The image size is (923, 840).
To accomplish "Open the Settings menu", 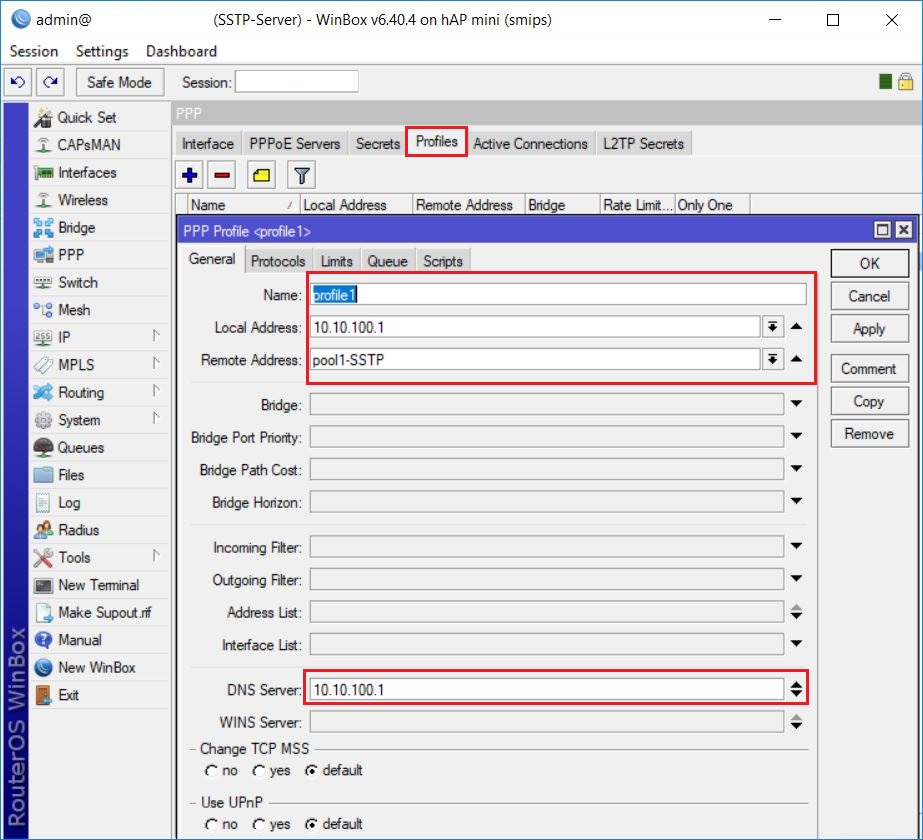I will tap(102, 51).
